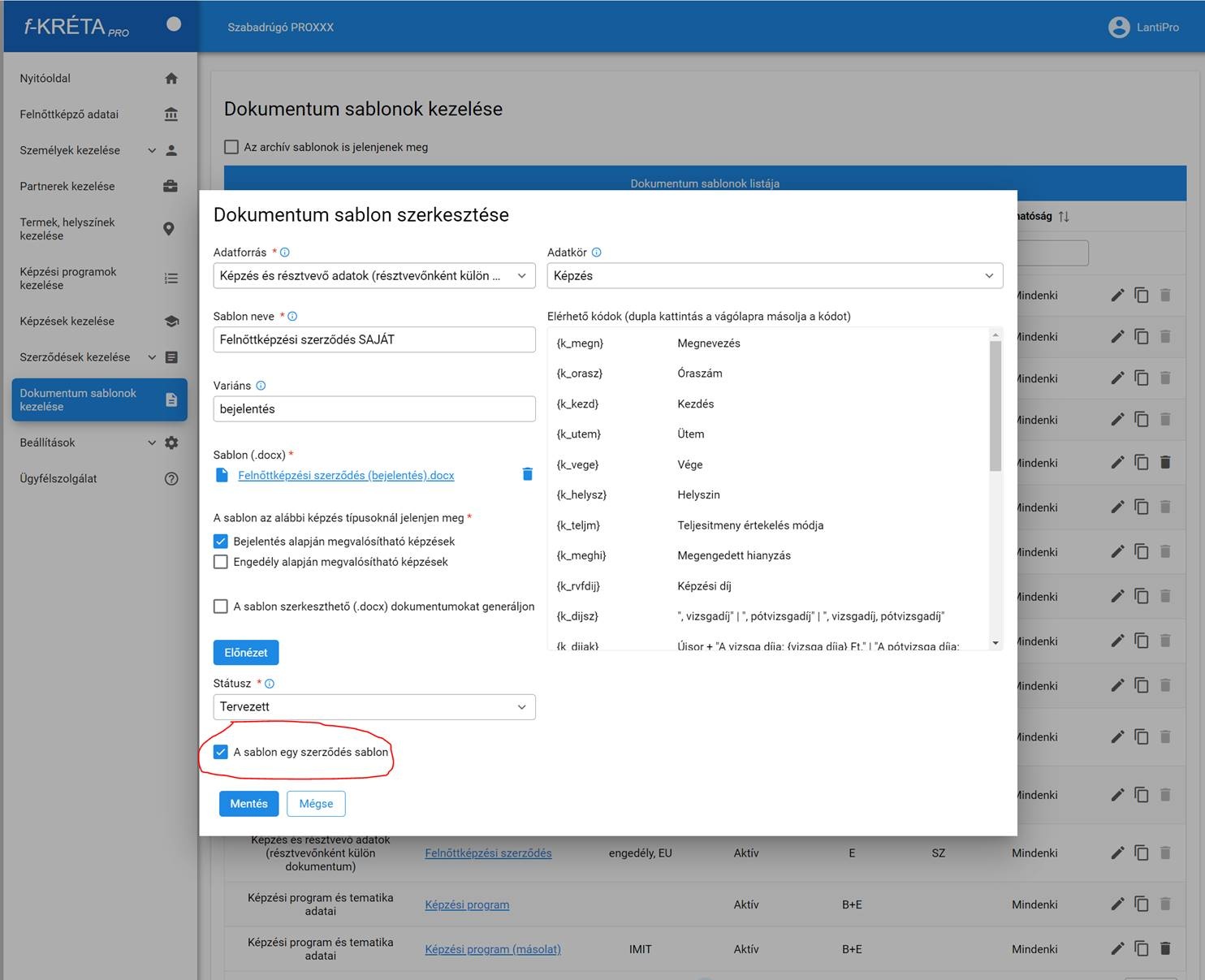Select Dokumentum sablonok kezelése menu item
This screenshot has height=980, width=1205.
point(100,399)
